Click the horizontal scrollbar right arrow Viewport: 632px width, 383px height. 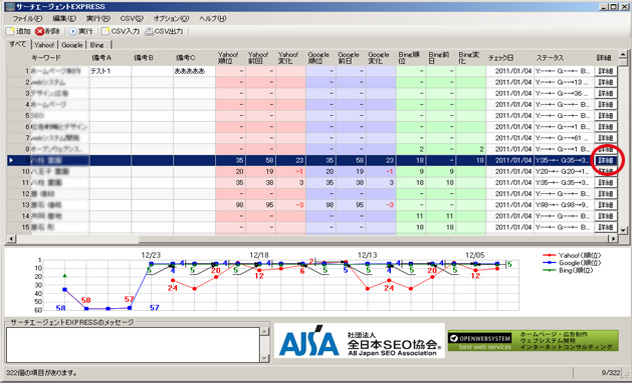coord(613,239)
